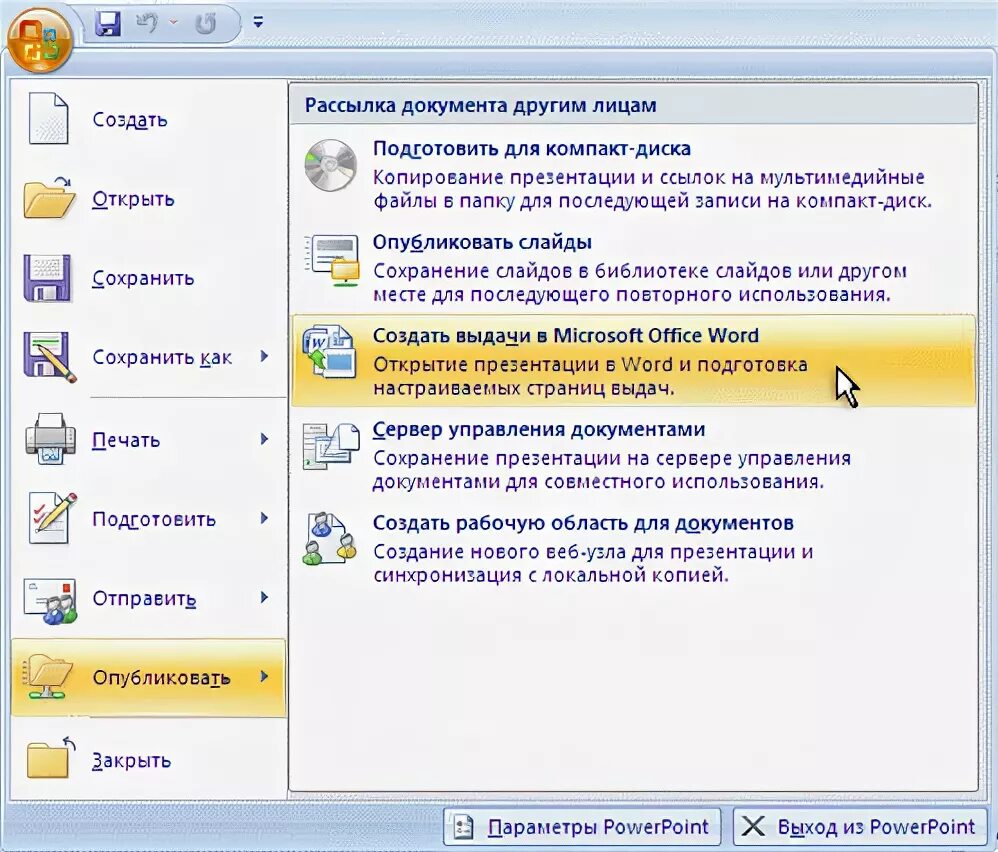
Task: Click the printer icon for Печать
Action: (50, 439)
